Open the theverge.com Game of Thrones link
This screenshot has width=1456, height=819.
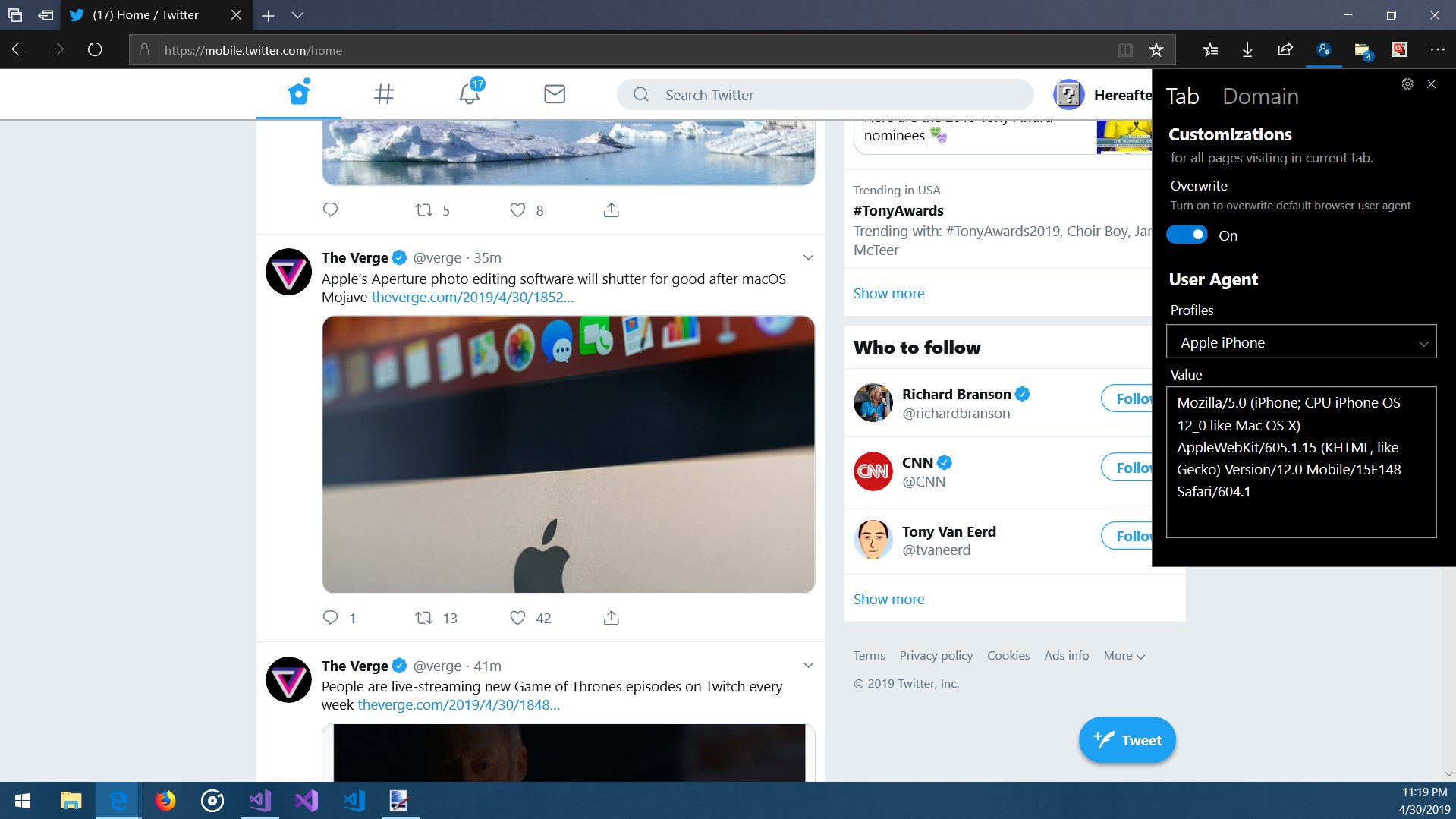point(458,705)
